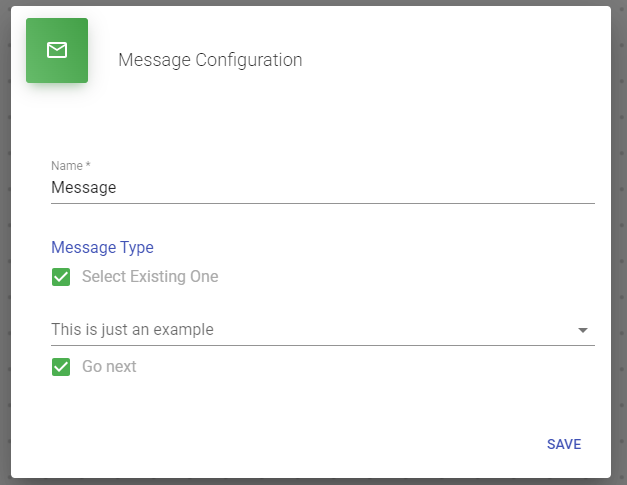Uncheck the Select Existing One checkbox

[x=61, y=277]
